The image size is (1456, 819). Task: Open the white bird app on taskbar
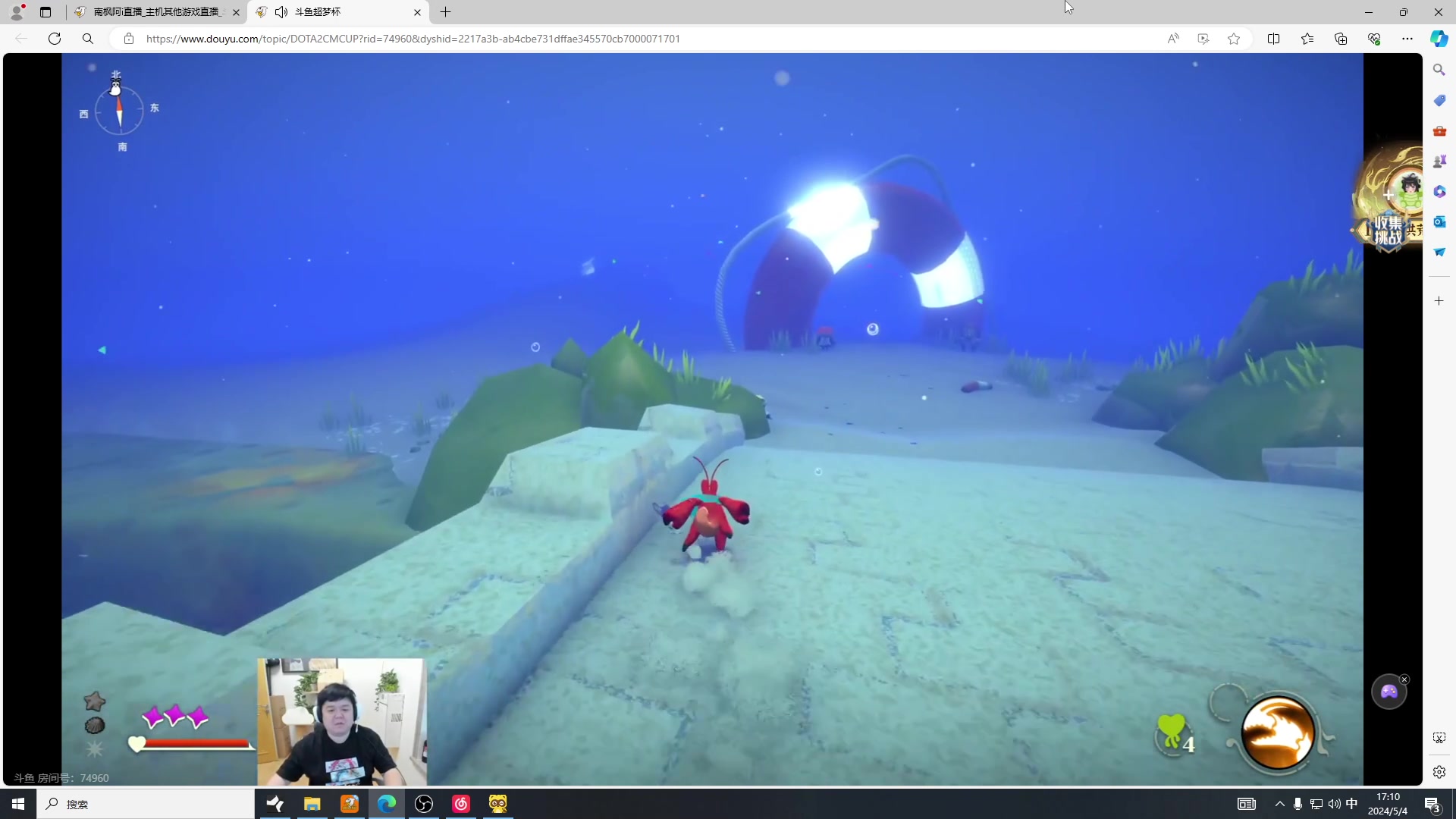(x=275, y=804)
